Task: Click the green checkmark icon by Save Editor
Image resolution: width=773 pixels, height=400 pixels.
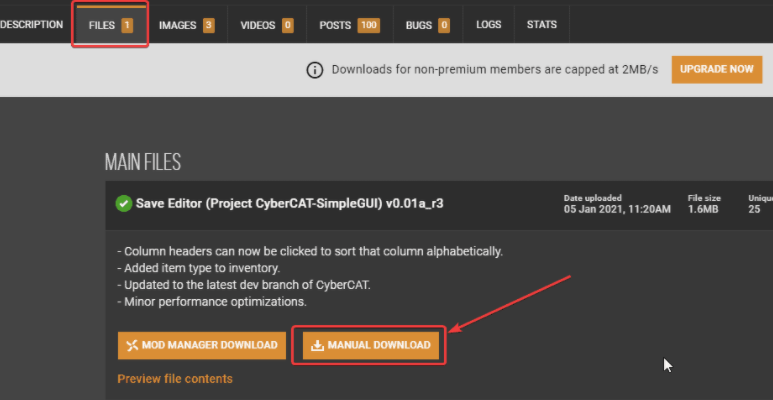Action: tap(124, 203)
